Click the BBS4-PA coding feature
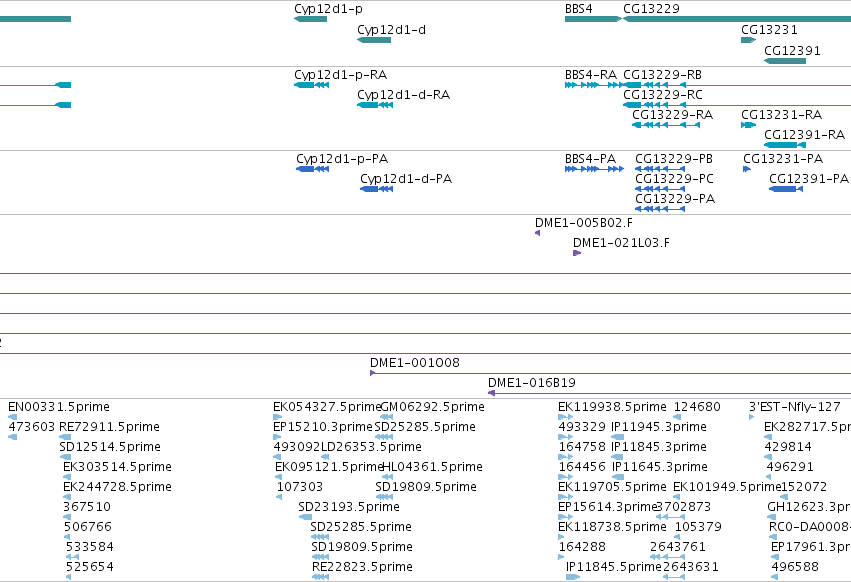This screenshot has width=851, height=582. [x=594, y=169]
